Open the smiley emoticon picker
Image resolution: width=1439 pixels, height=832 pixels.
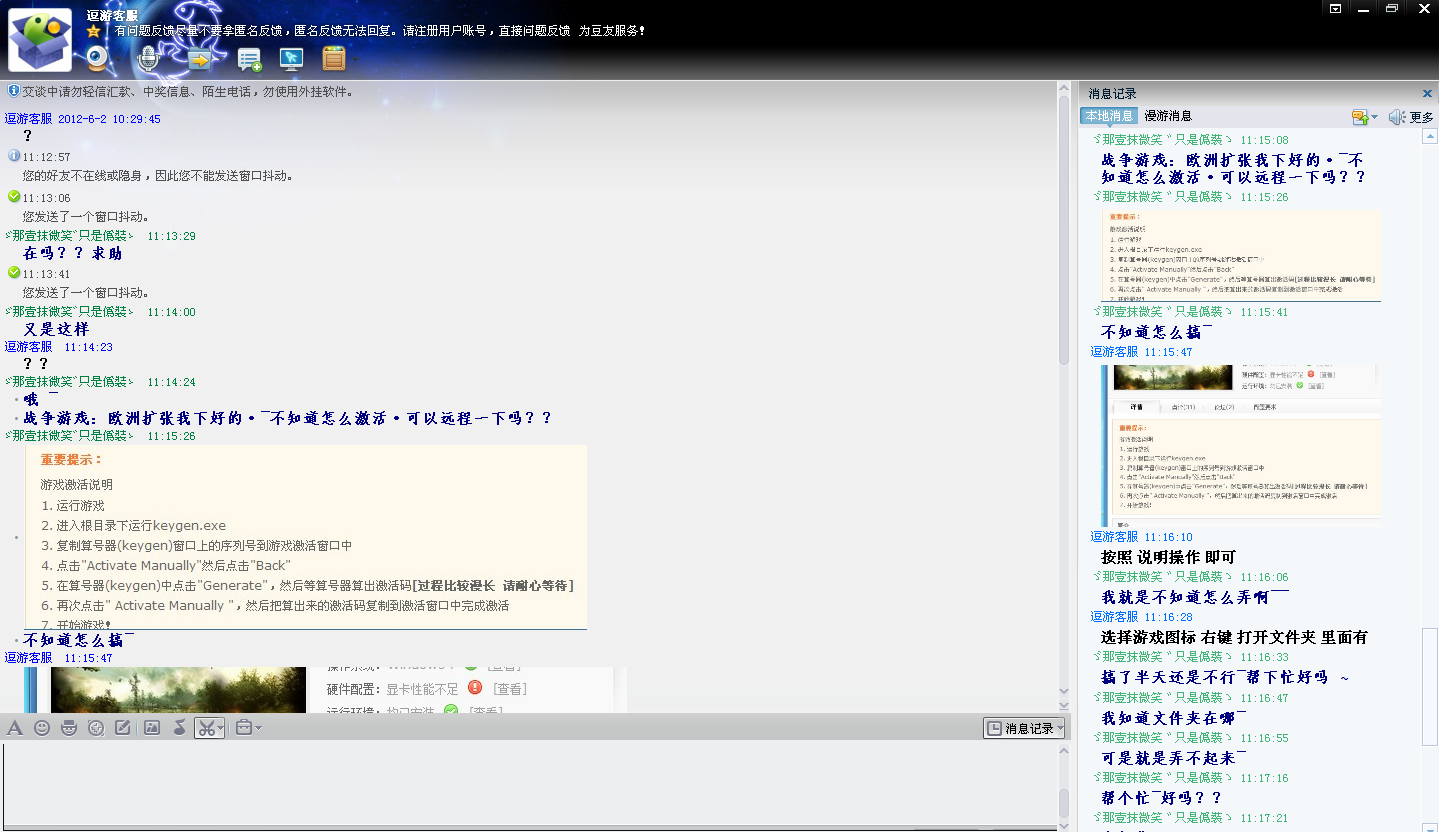click(x=42, y=728)
